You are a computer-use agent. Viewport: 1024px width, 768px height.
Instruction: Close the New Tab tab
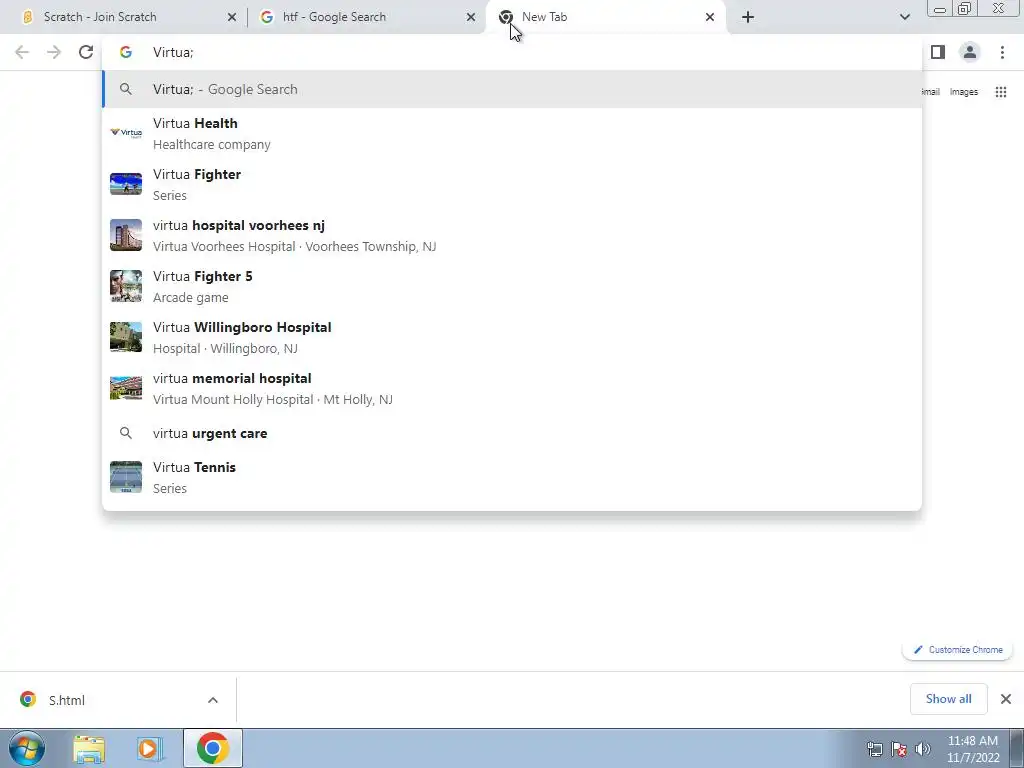tap(710, 17)
